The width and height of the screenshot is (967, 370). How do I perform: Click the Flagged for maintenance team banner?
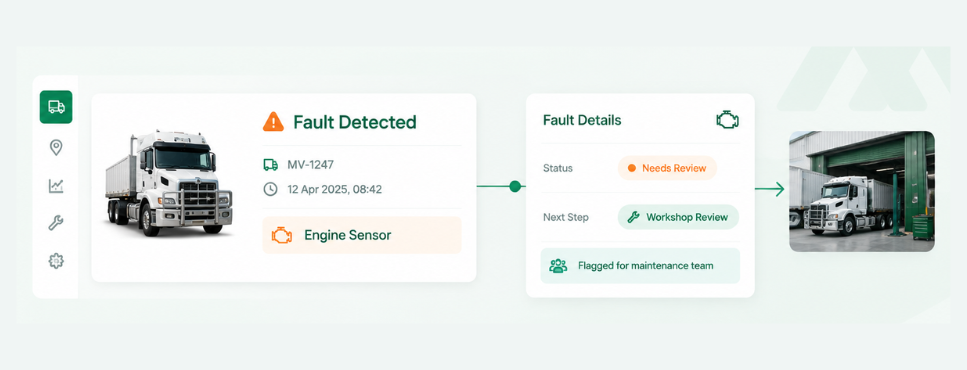coord(640,266)
